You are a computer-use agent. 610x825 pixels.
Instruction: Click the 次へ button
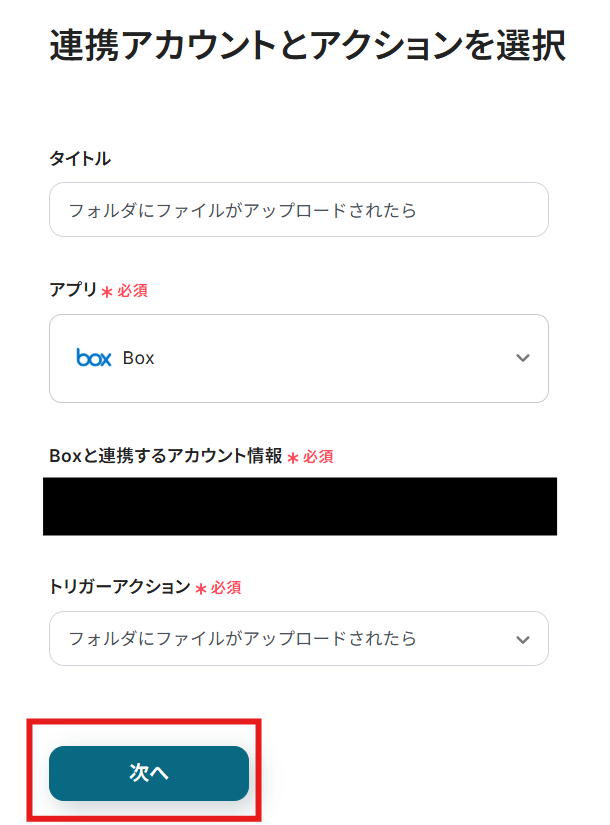tap(149, 773)
